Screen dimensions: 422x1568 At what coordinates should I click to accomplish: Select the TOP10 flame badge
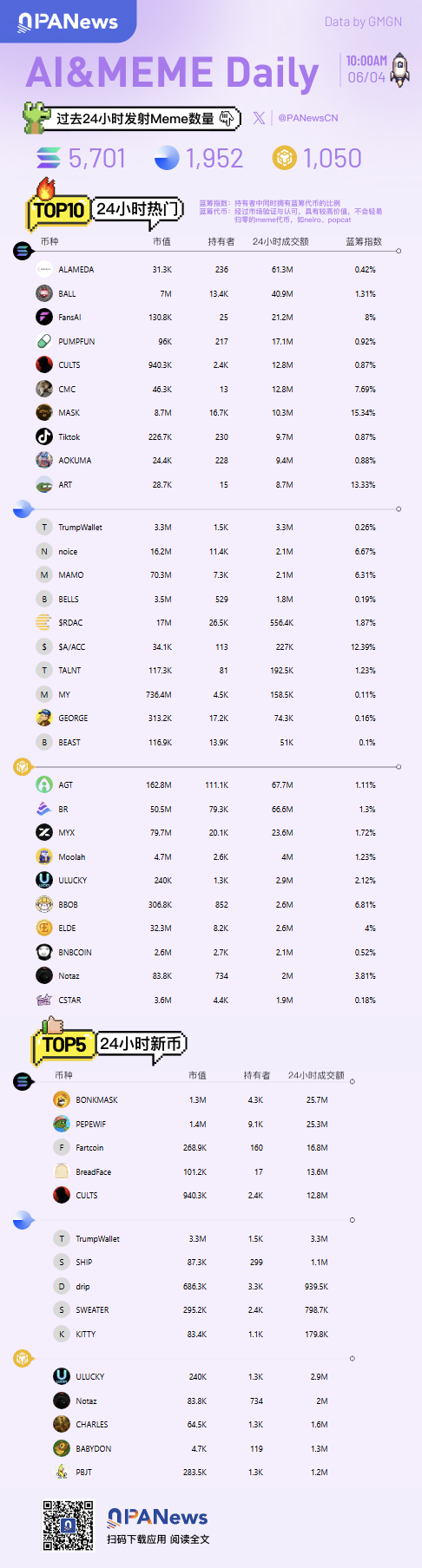[x=56, y=205]
